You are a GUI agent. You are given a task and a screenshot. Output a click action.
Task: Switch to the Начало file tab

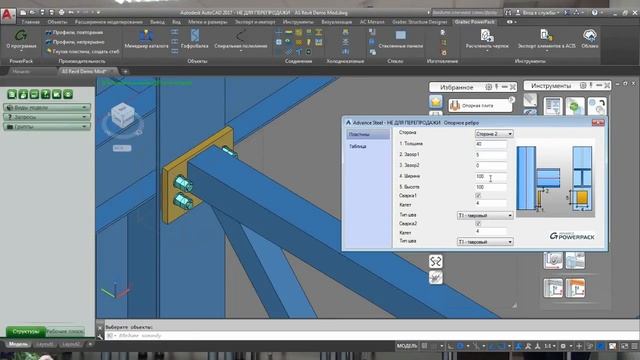coord(21,71)
